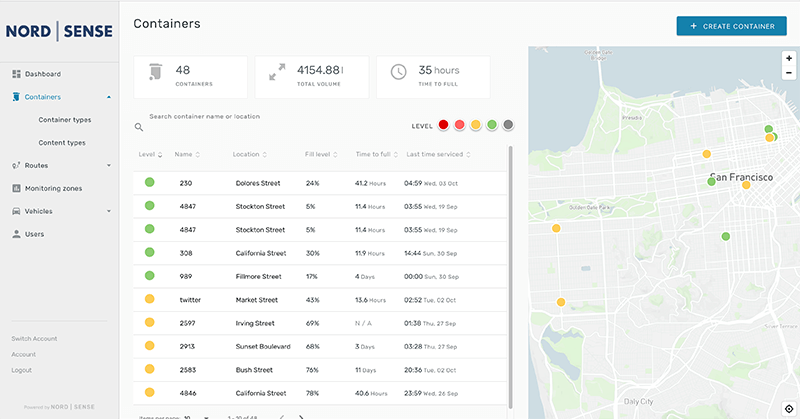The height and width of the screenshot is (419, 800).
Task: Expand the Routes submenu arrow
Action: [109, 165]
